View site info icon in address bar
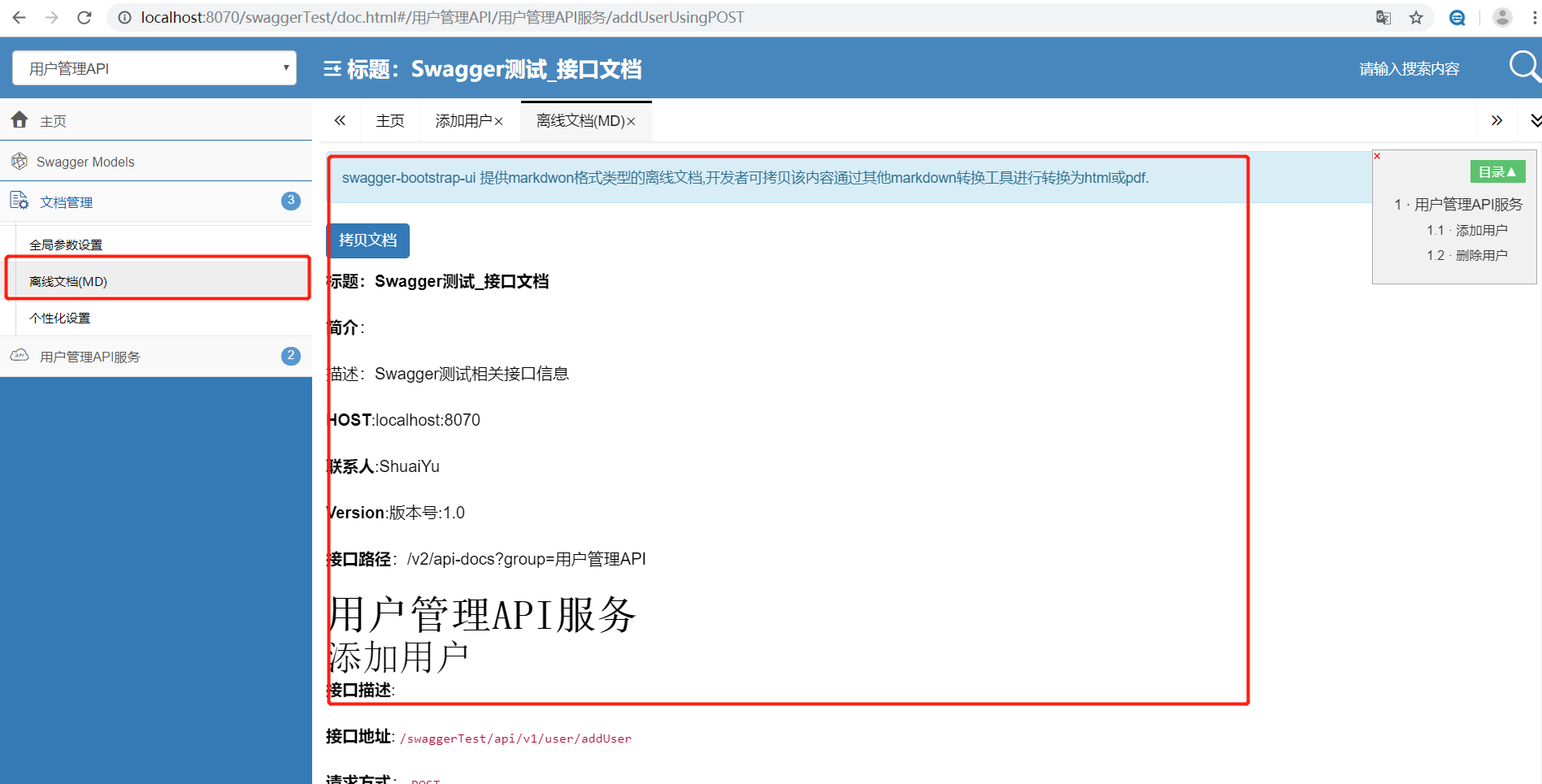1542x784 pixels. (x=124, y=17)
